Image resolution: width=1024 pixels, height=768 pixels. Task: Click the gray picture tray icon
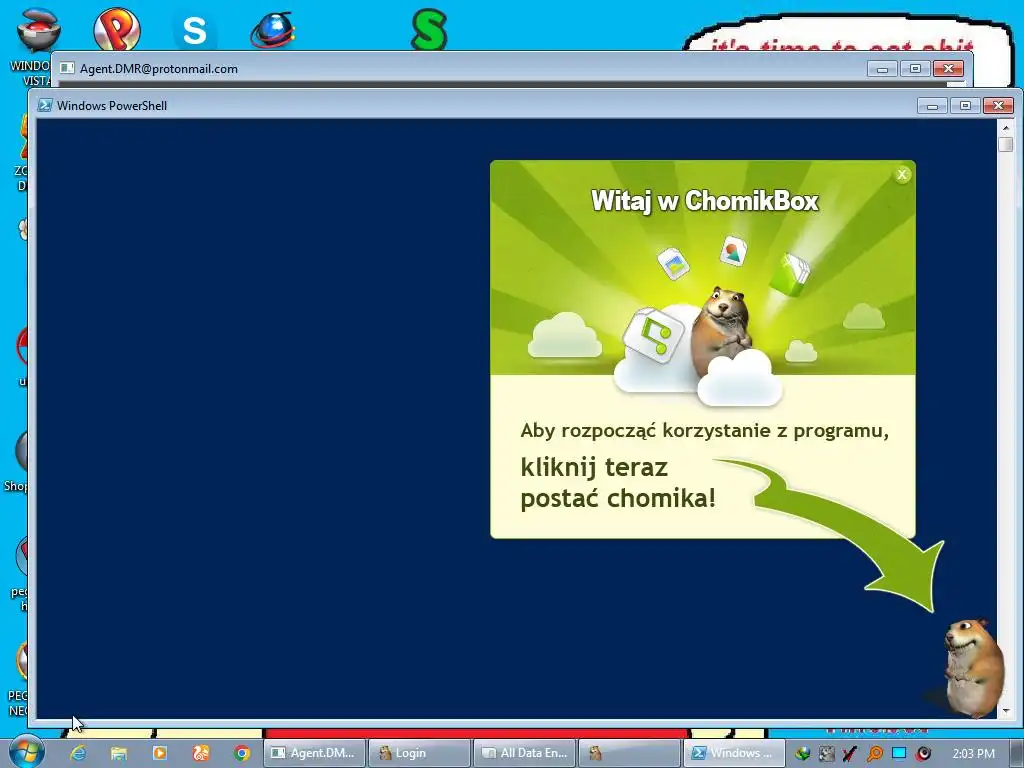pos(827,754)
